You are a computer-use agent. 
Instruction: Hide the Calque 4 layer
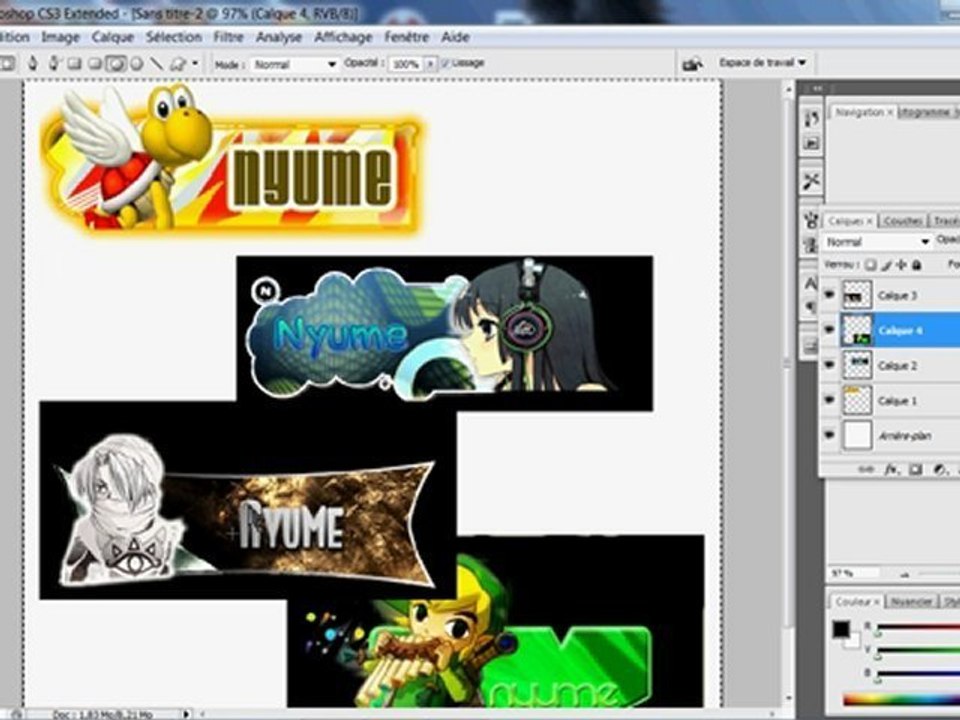click(x=829, y=330)
